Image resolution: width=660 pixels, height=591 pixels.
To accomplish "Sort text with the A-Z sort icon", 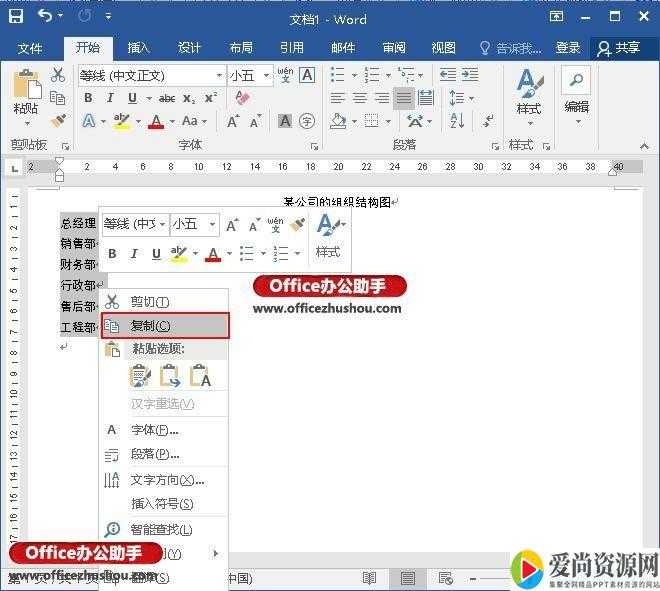I will point(457,121).
